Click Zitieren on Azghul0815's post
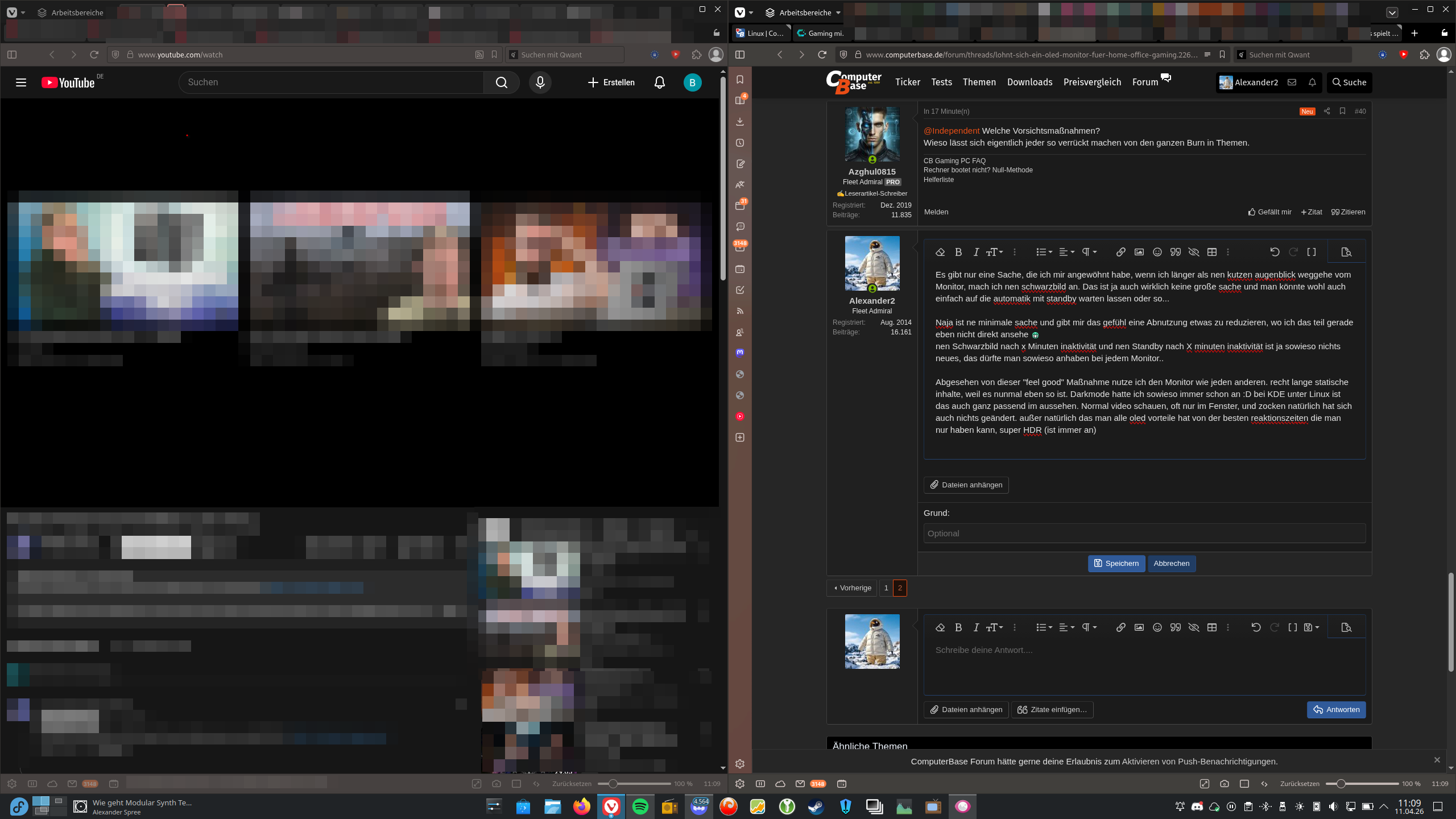The image size is (1456, 819). pyautogui.click(x=1348, y=212)
